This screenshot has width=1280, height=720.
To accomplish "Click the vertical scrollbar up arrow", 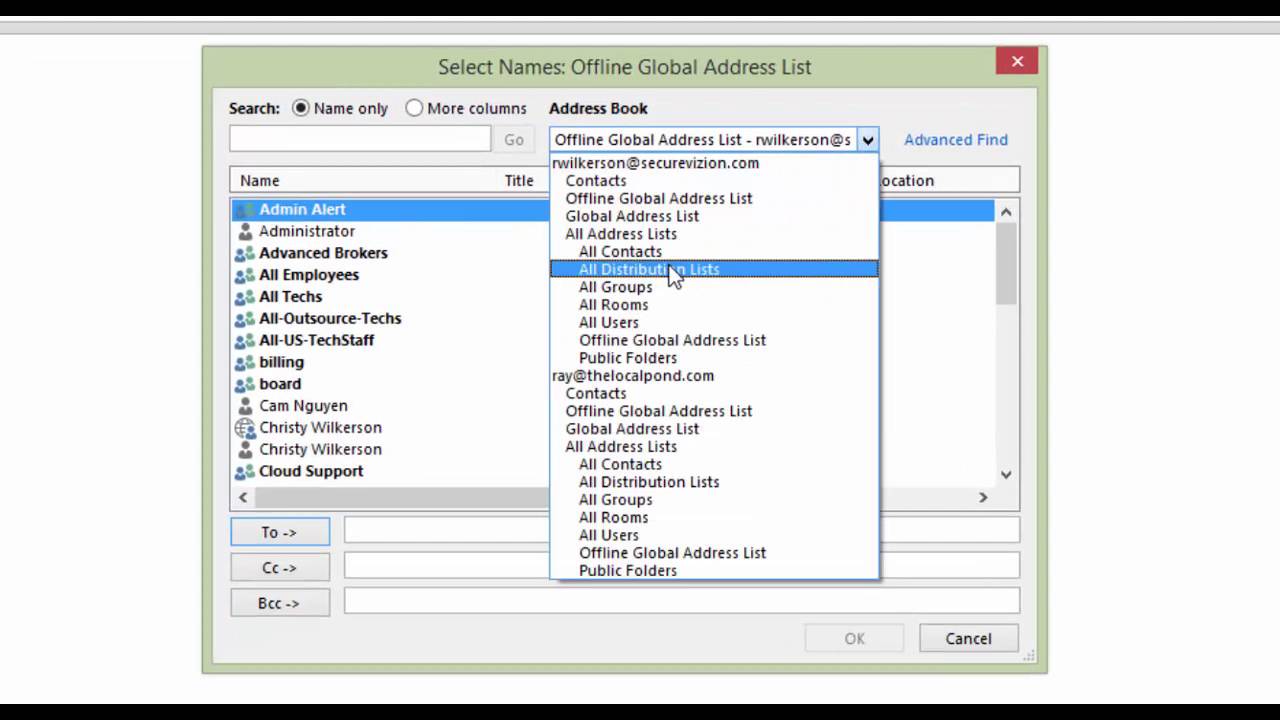I will point(1006,211).
